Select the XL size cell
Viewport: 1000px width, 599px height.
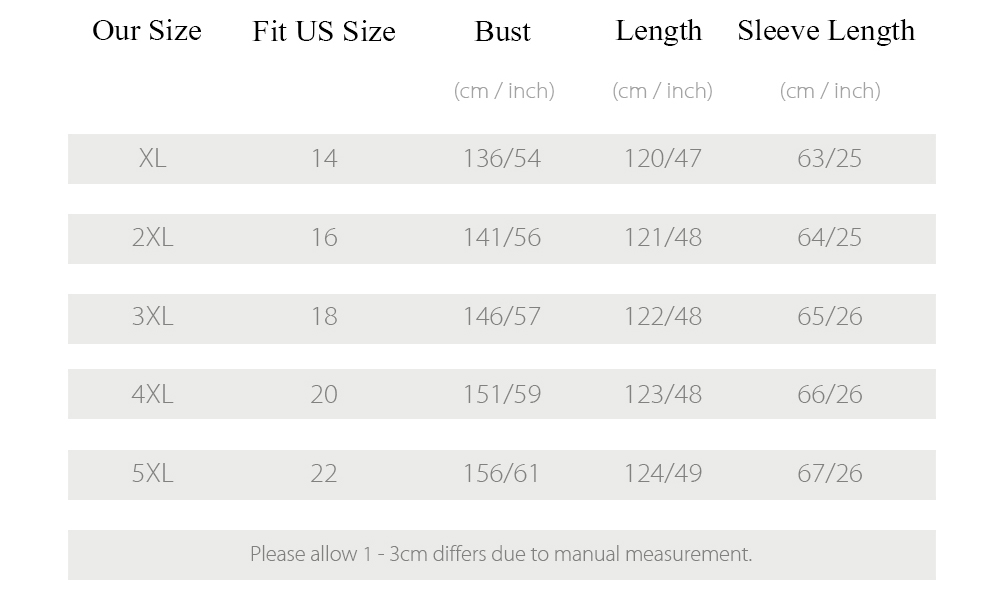click(152, 158)
